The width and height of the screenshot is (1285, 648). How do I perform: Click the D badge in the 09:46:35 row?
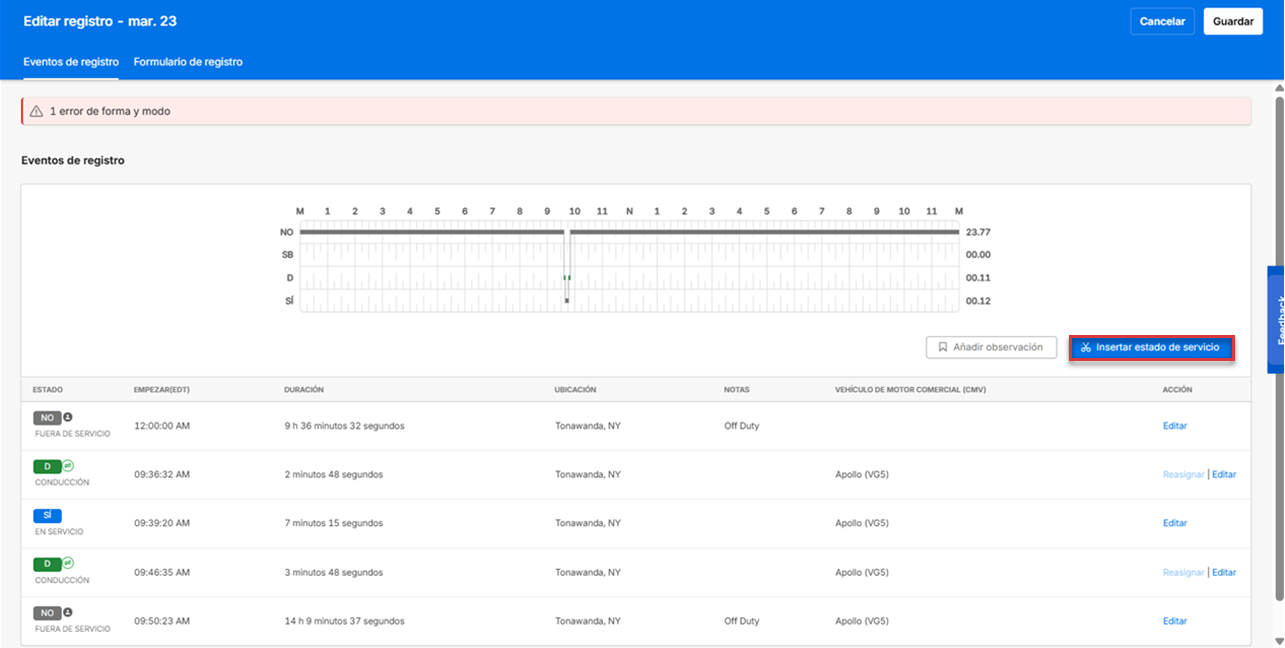(x=46, y=563)
